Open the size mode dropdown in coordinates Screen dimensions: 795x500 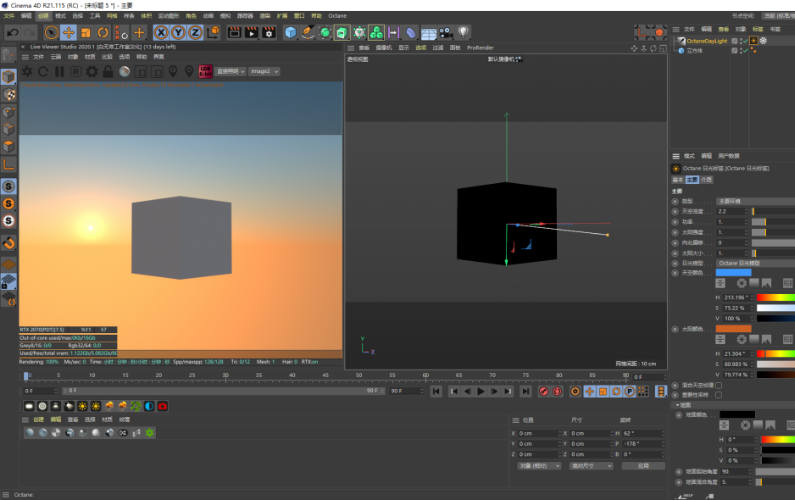point(590,466)
